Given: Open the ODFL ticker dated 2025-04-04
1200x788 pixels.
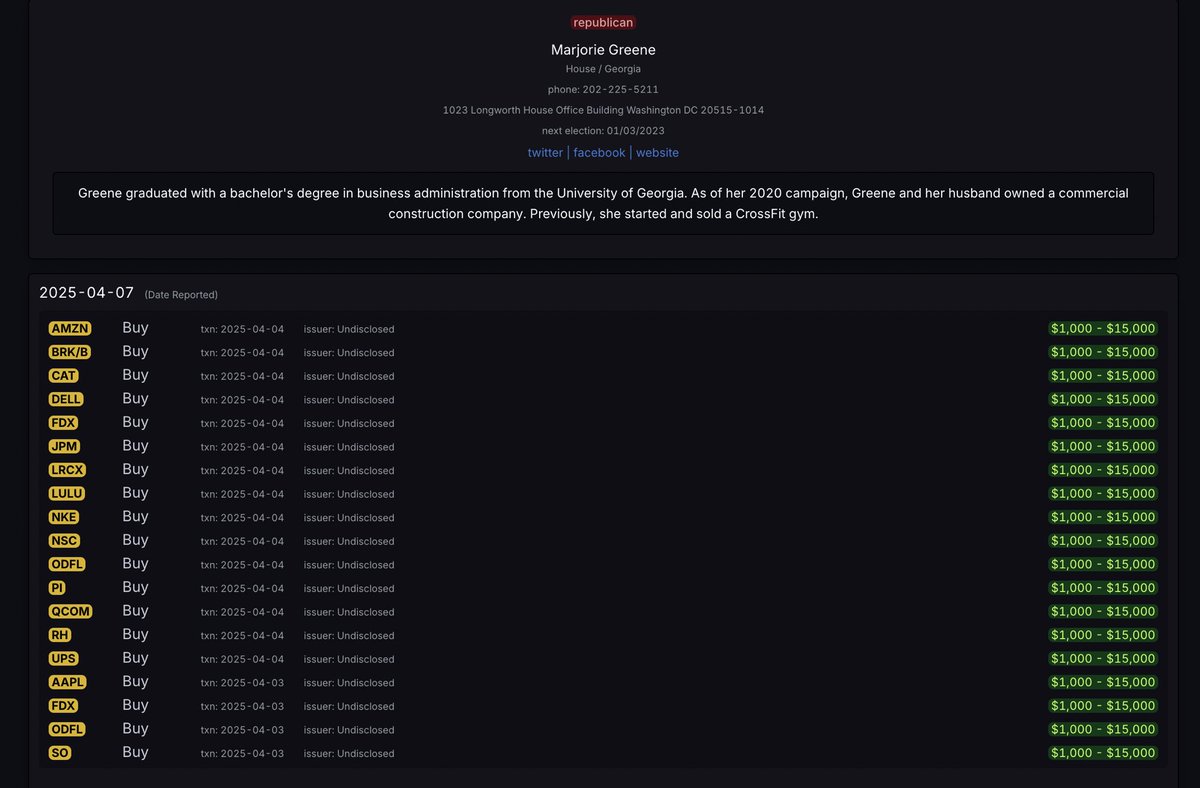Looking at the screenshot, I should 68,564.
